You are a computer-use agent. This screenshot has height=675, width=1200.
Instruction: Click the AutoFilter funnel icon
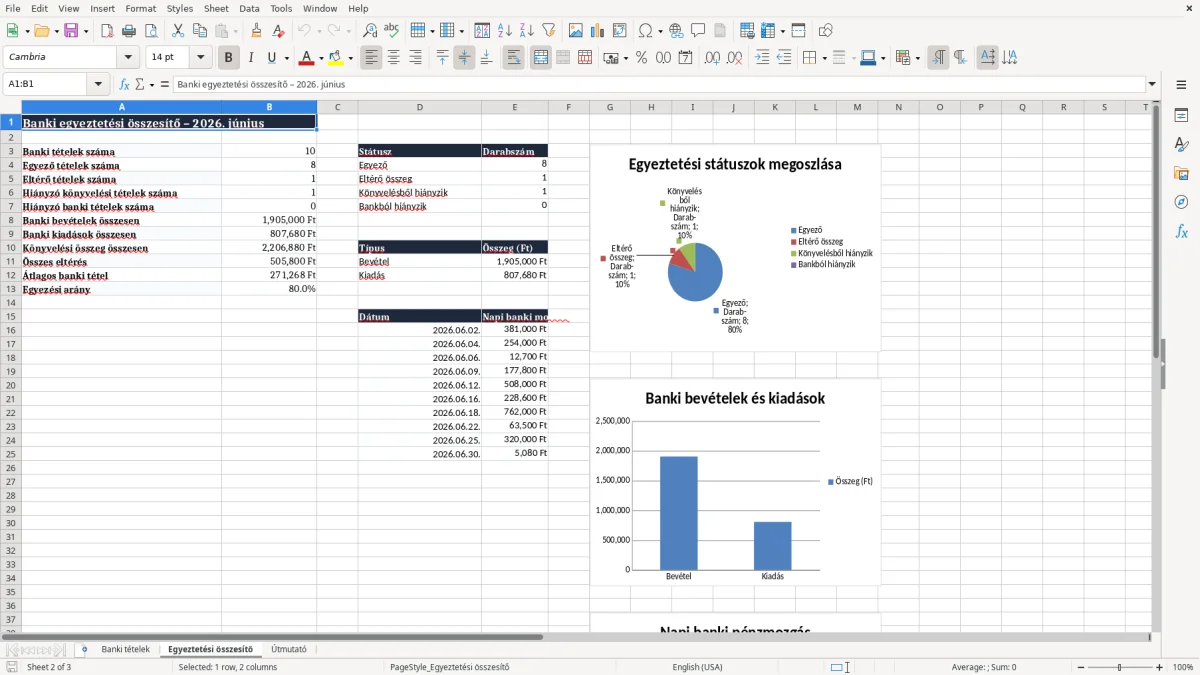(549, 31)
